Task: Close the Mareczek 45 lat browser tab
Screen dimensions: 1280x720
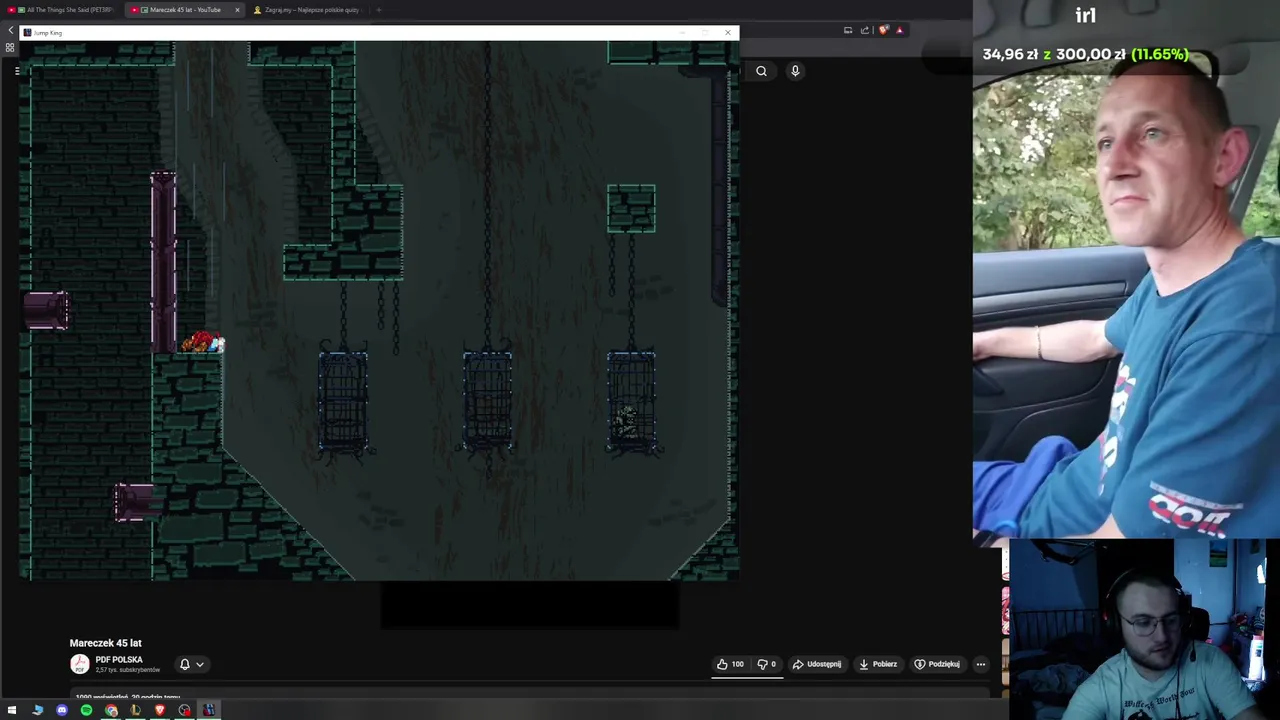Action: [x=237, y=10]
